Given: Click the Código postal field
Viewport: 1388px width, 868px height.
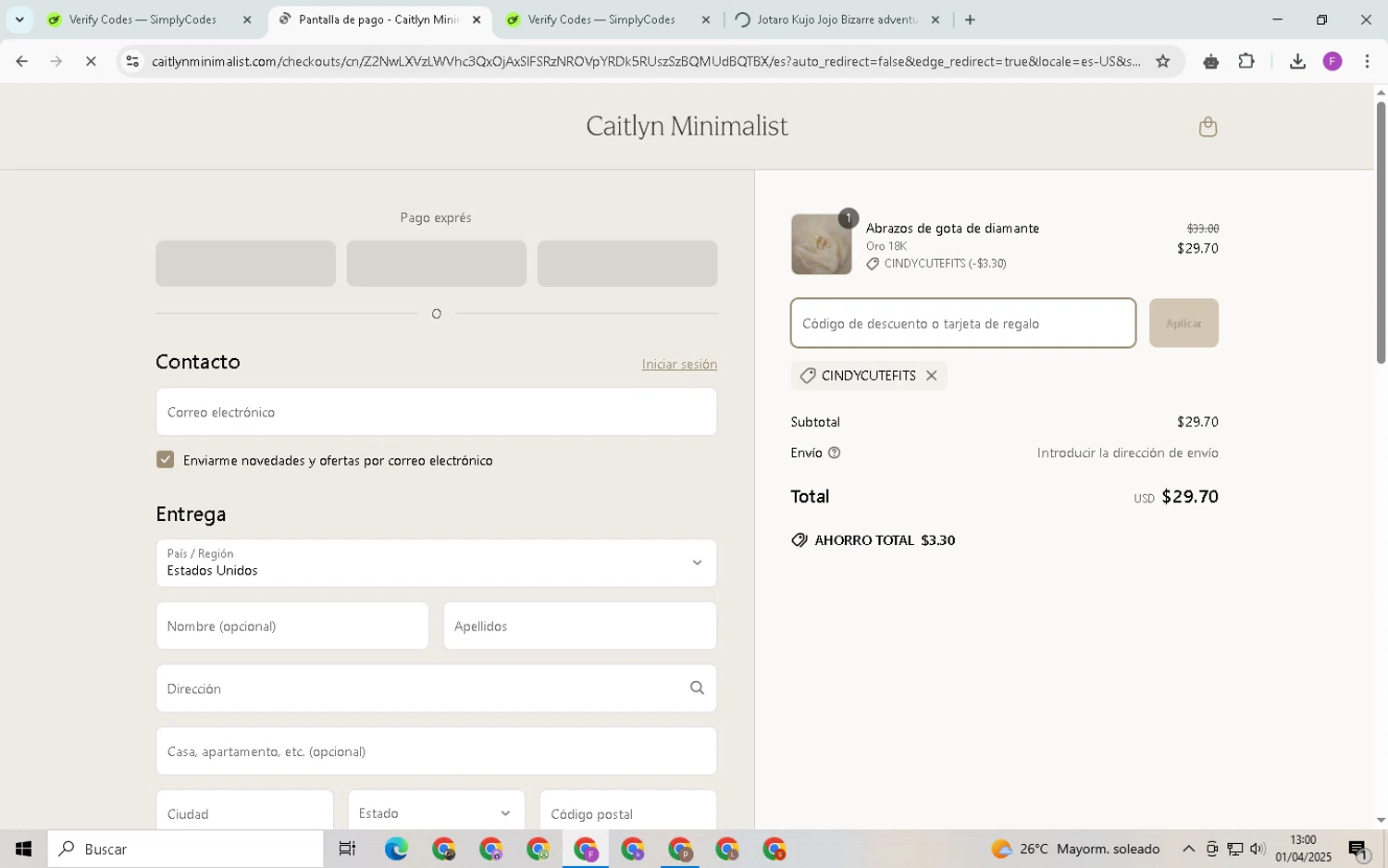Looking at the screenshot, I should coord(628,813).
